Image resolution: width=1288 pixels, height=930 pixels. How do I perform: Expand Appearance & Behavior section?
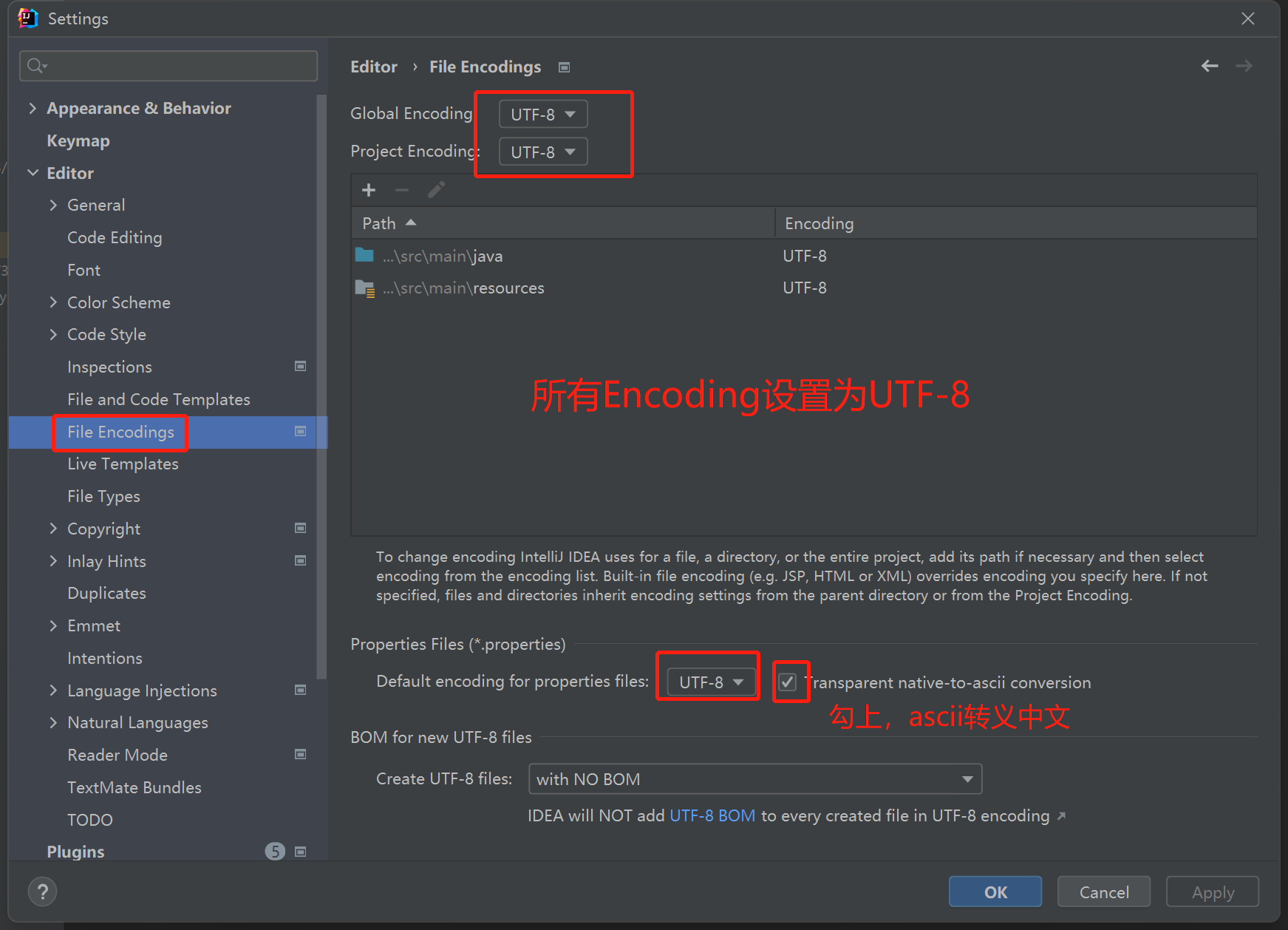pyautogui.click(x=32, y=108)
